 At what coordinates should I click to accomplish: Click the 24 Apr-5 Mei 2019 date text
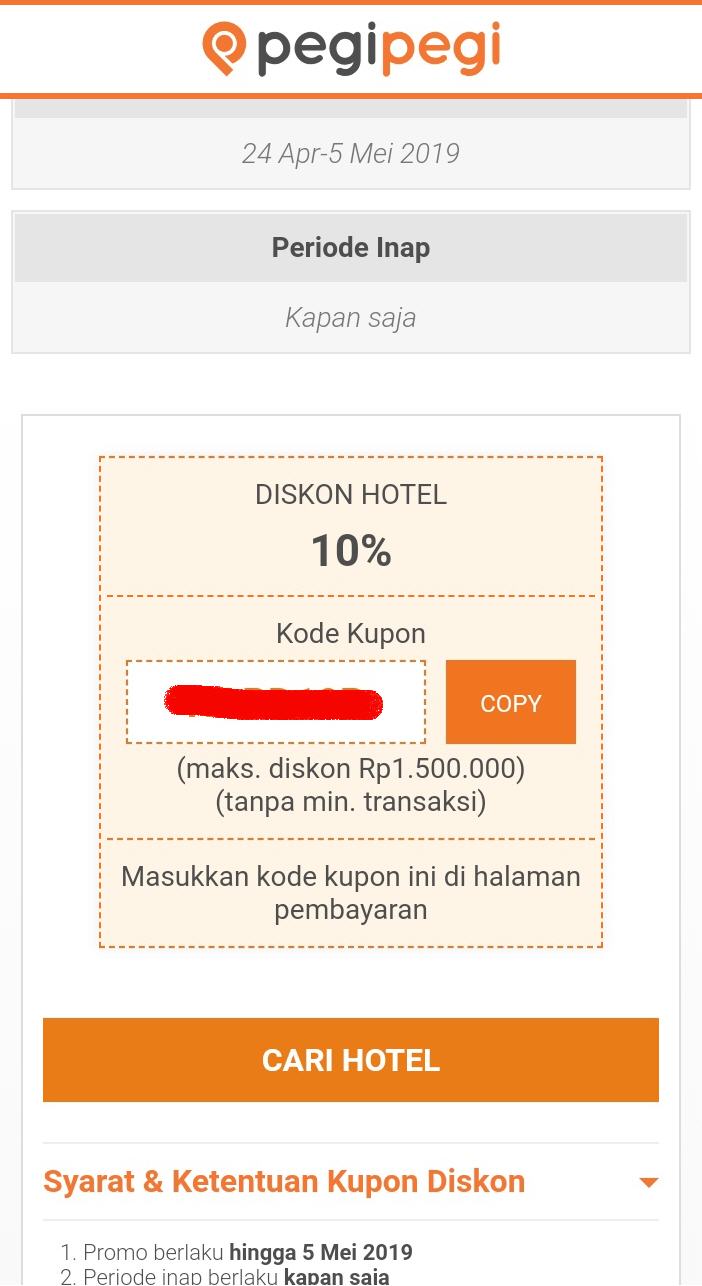350,154
